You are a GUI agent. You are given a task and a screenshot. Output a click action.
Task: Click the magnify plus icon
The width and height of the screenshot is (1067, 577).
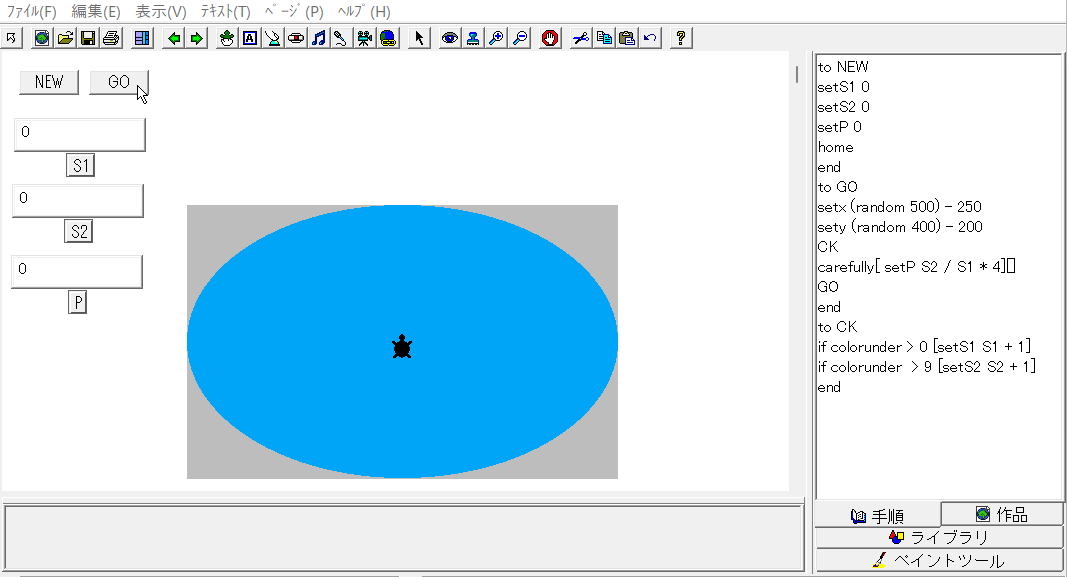coord(497,38)
